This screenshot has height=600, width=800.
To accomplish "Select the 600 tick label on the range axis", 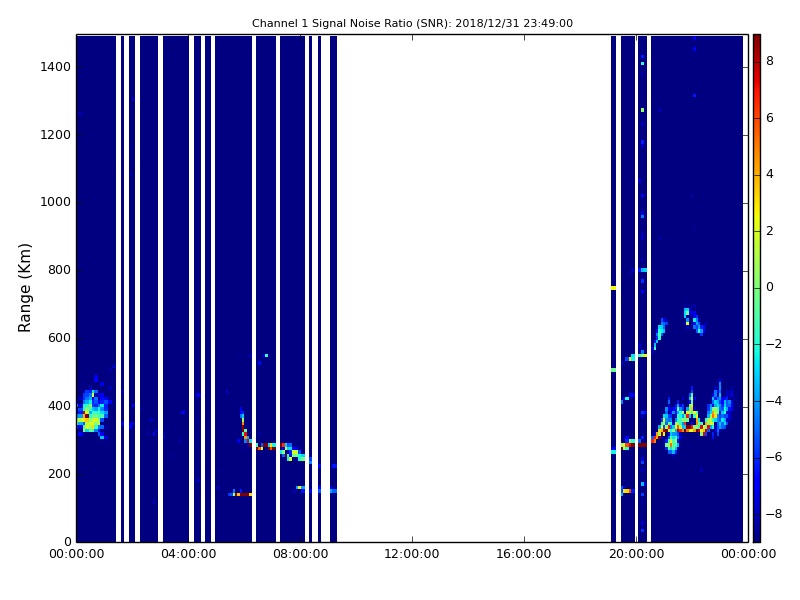I will 59,338.
